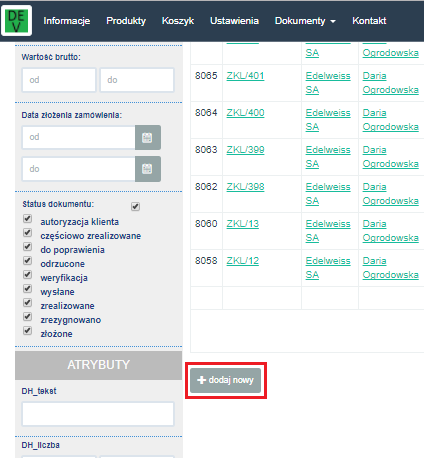Toggle the select-all Status dokumentu checkbox
This screenshot has width=424, height=458.
[x=135, y=206]
